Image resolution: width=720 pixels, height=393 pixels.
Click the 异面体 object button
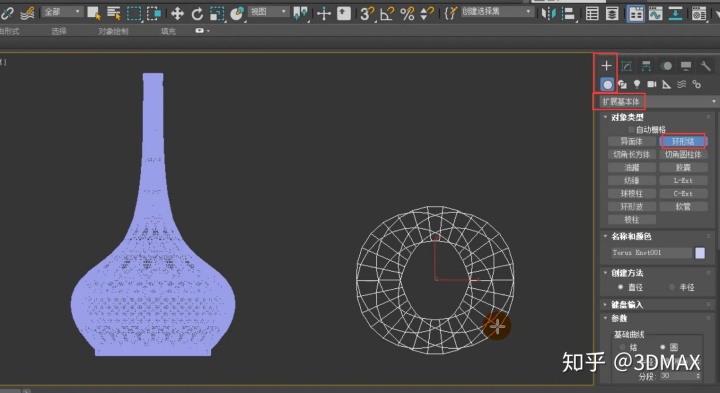[631, 141]
